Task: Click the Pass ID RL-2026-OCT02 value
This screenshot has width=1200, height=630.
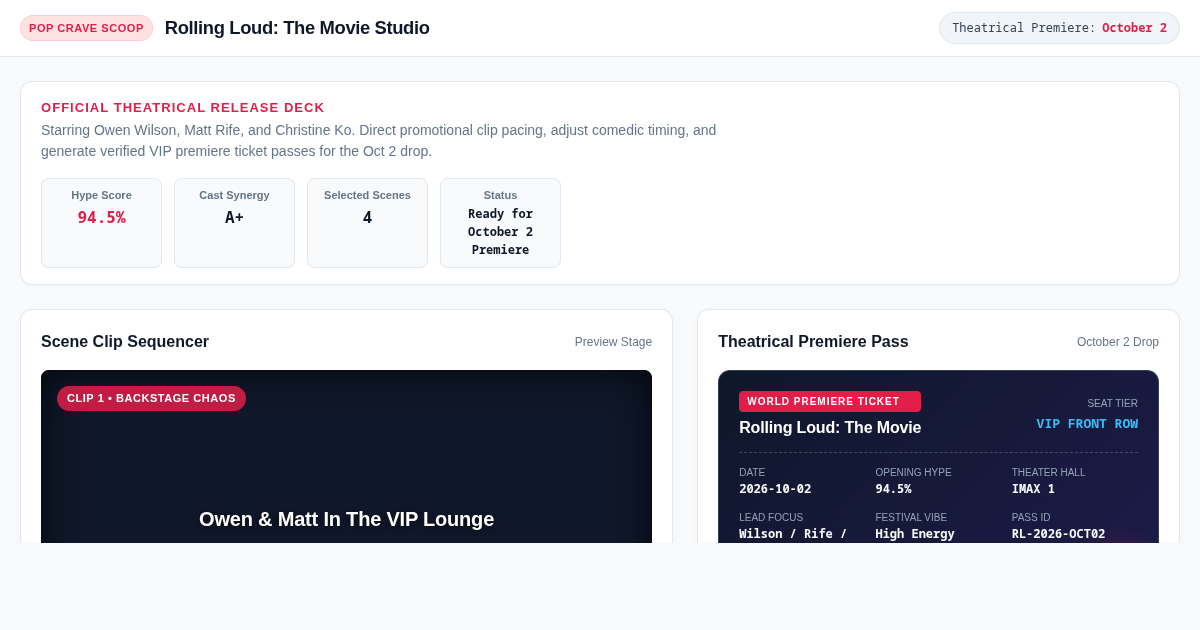Action: pyautogui.click(x=1058, y=534)
